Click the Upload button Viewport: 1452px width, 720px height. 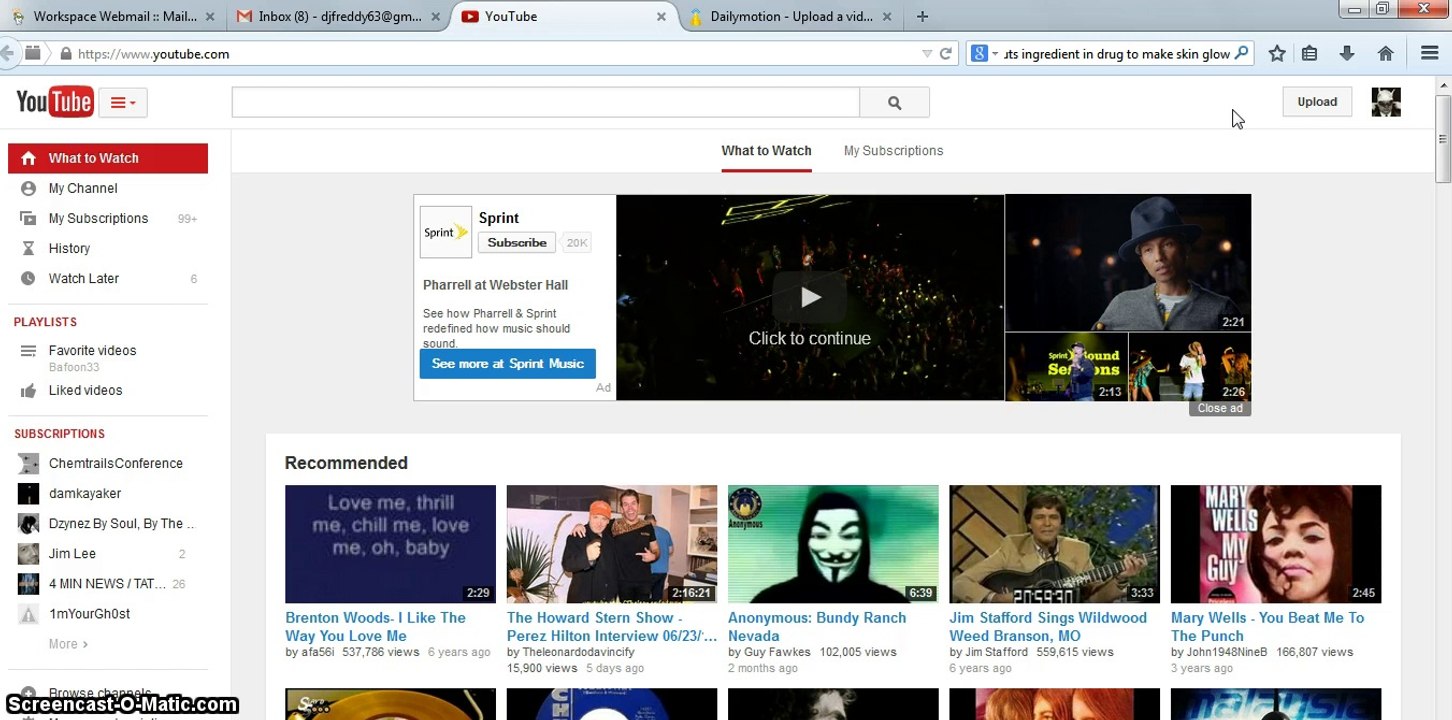[1317, 102]
